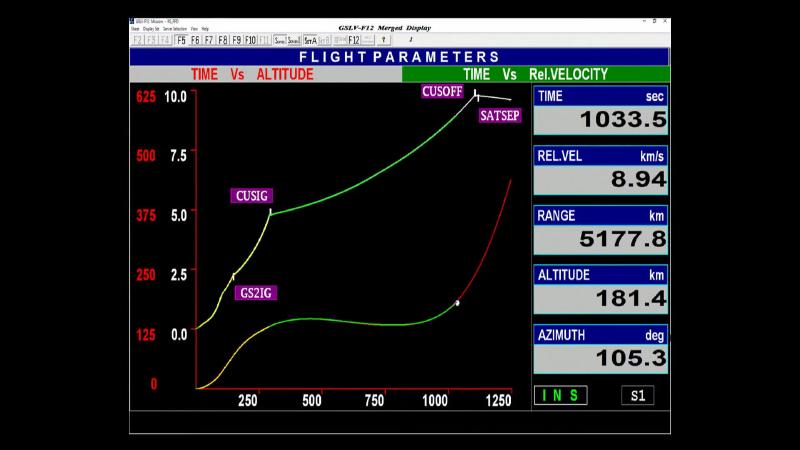Screen dimensions: 800x450
Task: Click the 250 tick label on the time axis
Action: tap(248, 401)
